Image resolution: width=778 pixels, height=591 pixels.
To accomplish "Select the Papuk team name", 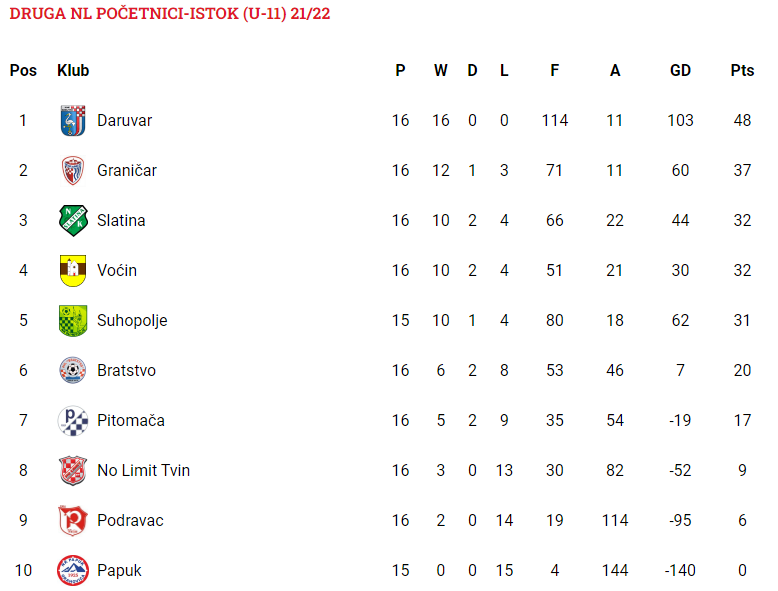I will click(119, 571).
